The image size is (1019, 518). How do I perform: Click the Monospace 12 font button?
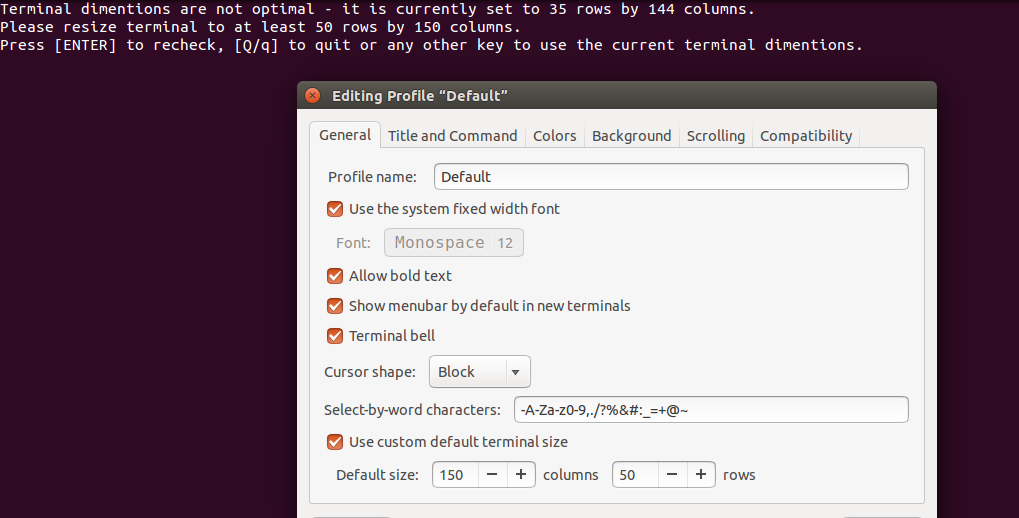(x=453, y=243)
